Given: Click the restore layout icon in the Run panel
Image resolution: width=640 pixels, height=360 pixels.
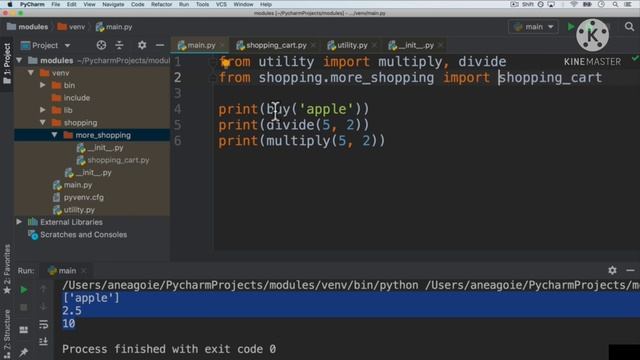Looking at the screenshot, I should pos(24,329).
